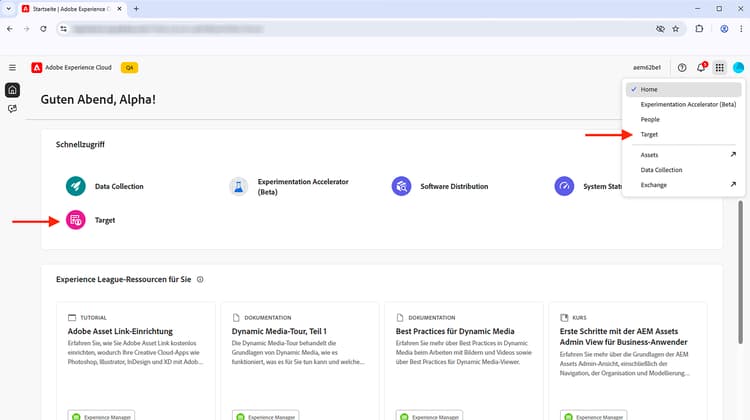The height and width of the screenshot is (420, 750).
Task: Choose Target in app switcher menu
Action: (x=683, y=134)
